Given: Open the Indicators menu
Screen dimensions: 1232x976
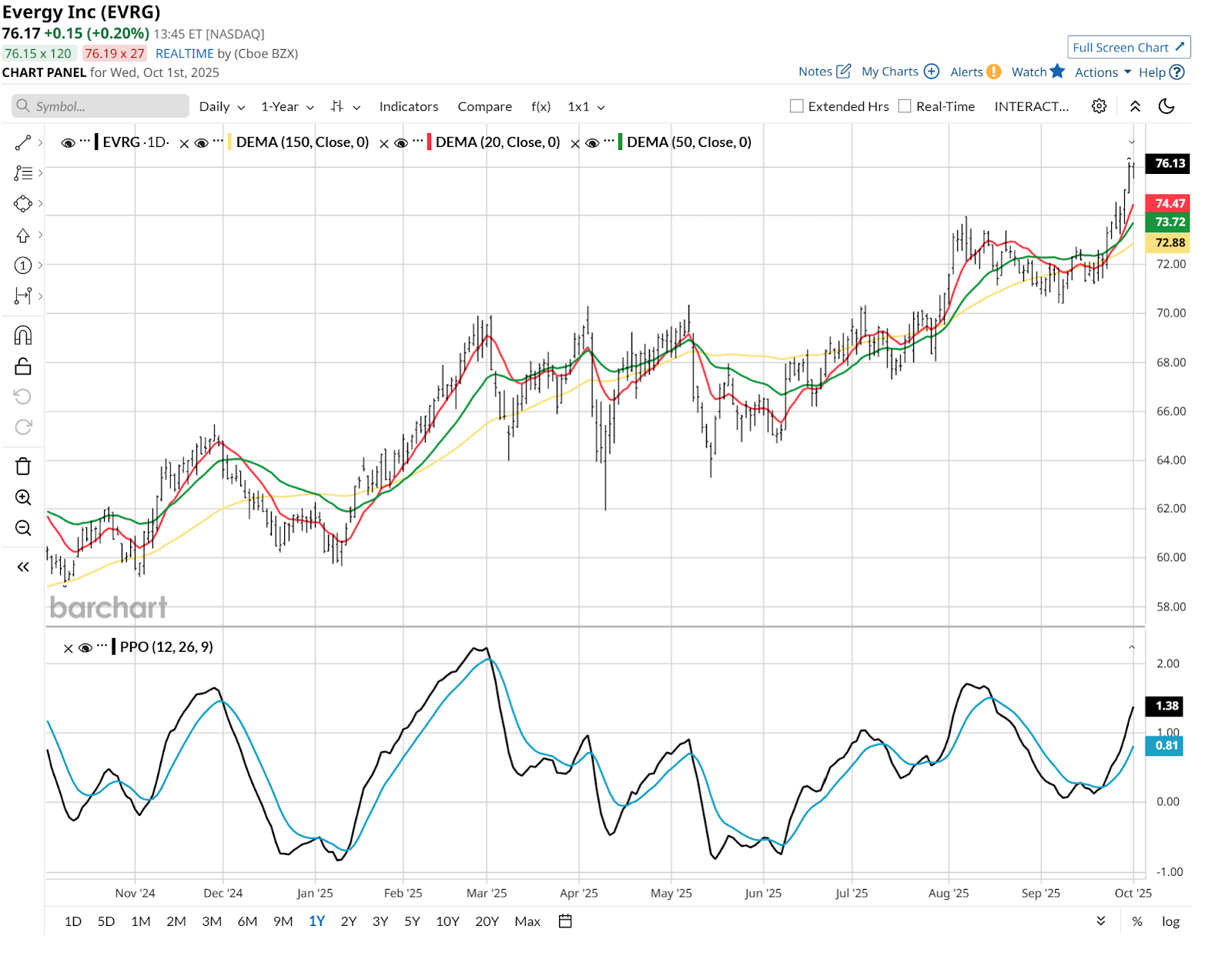Looking at the screenshot, I should coord(408,107).
